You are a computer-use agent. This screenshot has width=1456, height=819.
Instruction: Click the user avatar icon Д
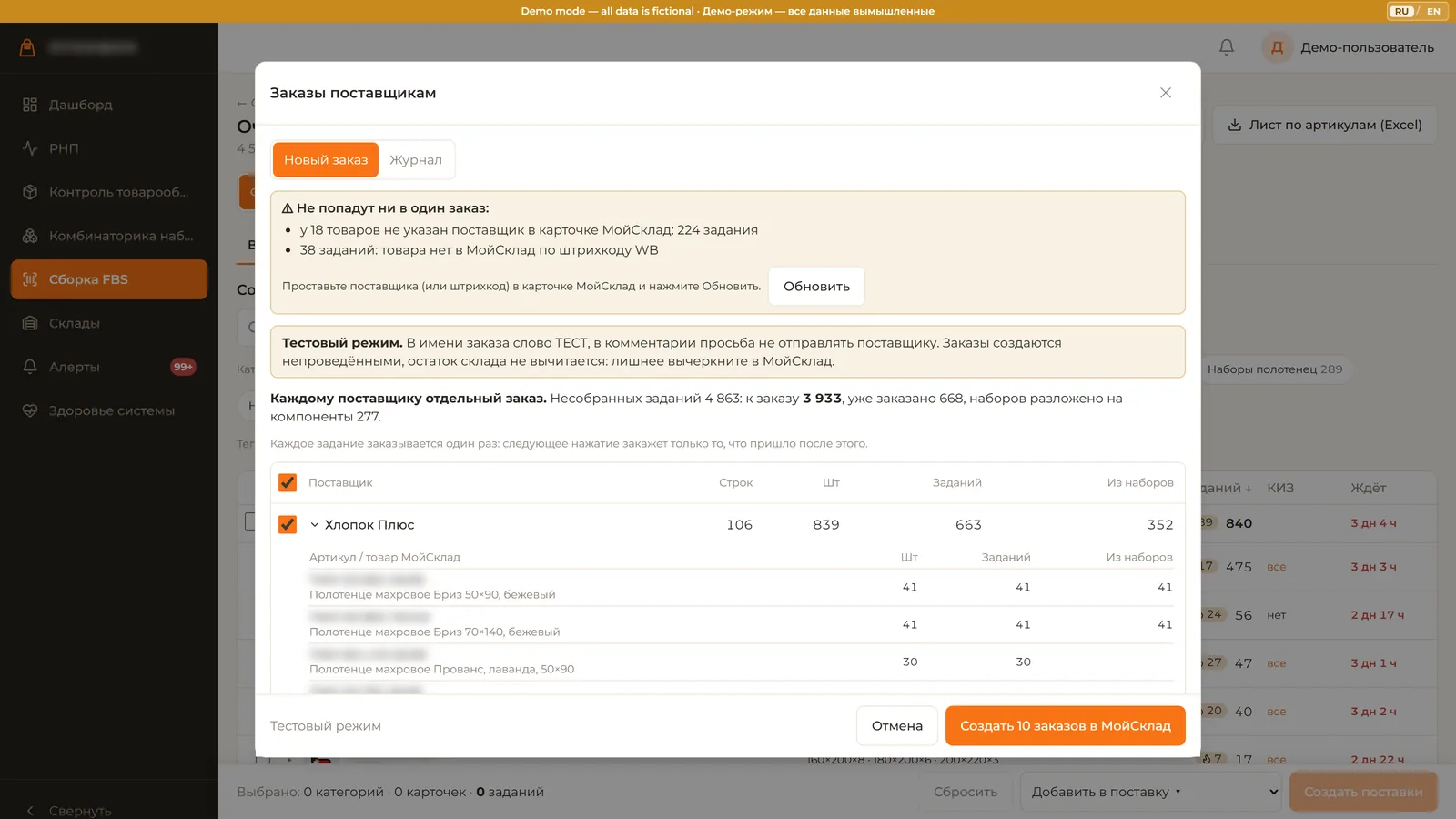tap(1277, 47)
